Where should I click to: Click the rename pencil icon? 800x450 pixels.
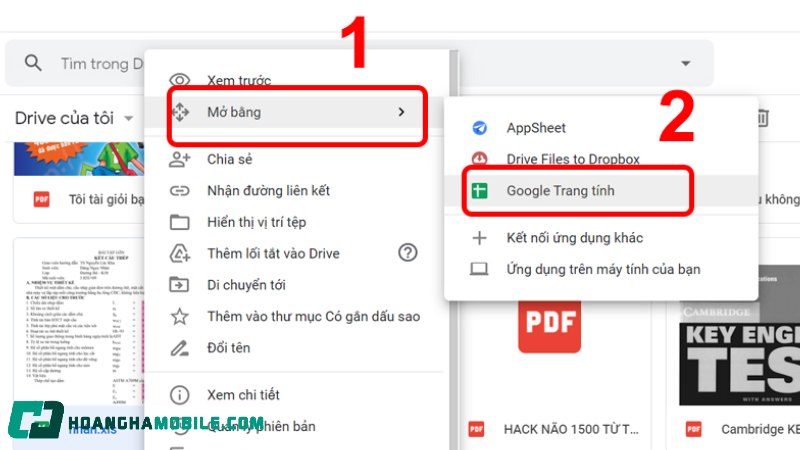click(x=180, y=348)
